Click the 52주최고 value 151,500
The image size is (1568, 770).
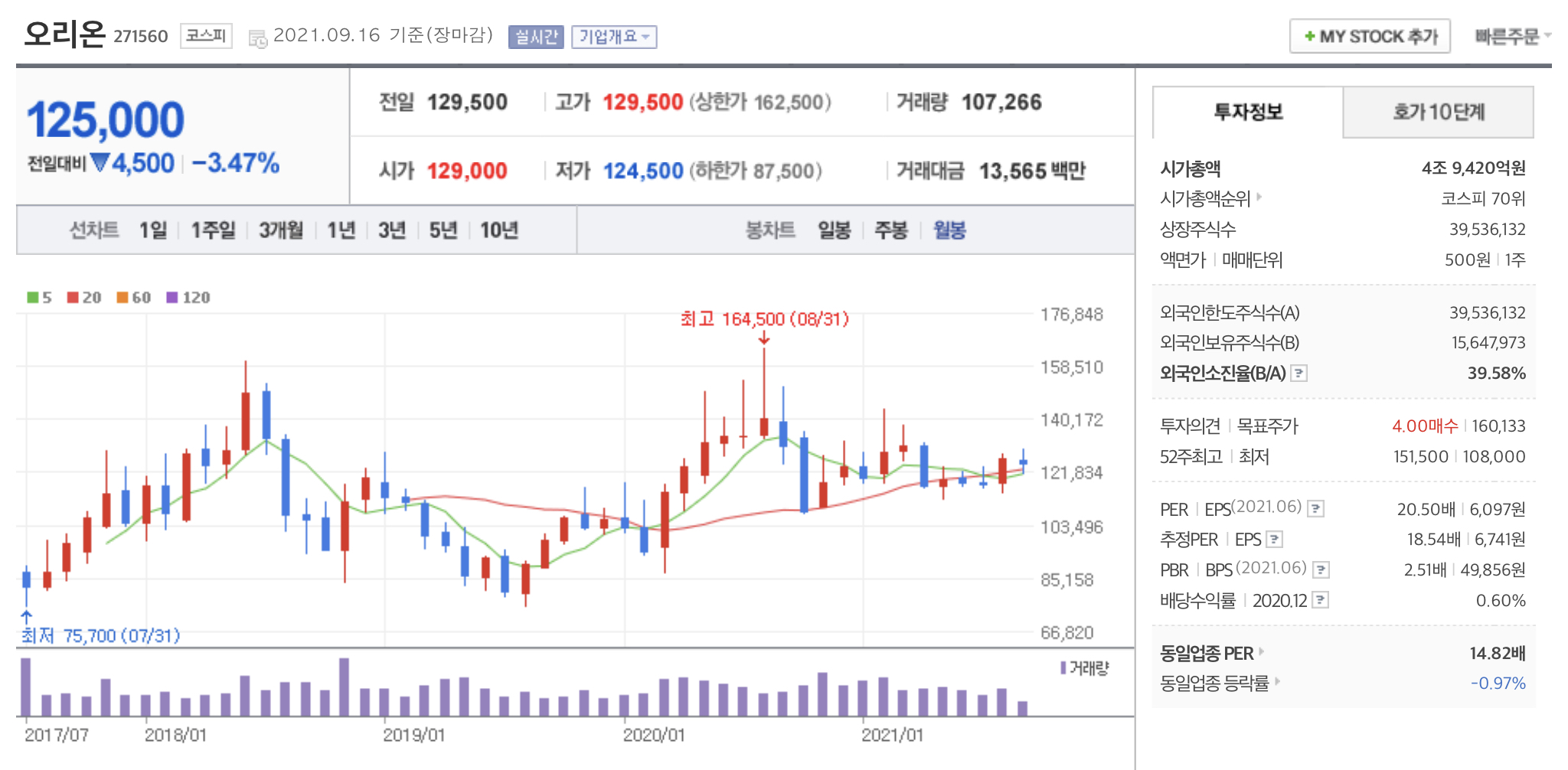pos(1421,457)
